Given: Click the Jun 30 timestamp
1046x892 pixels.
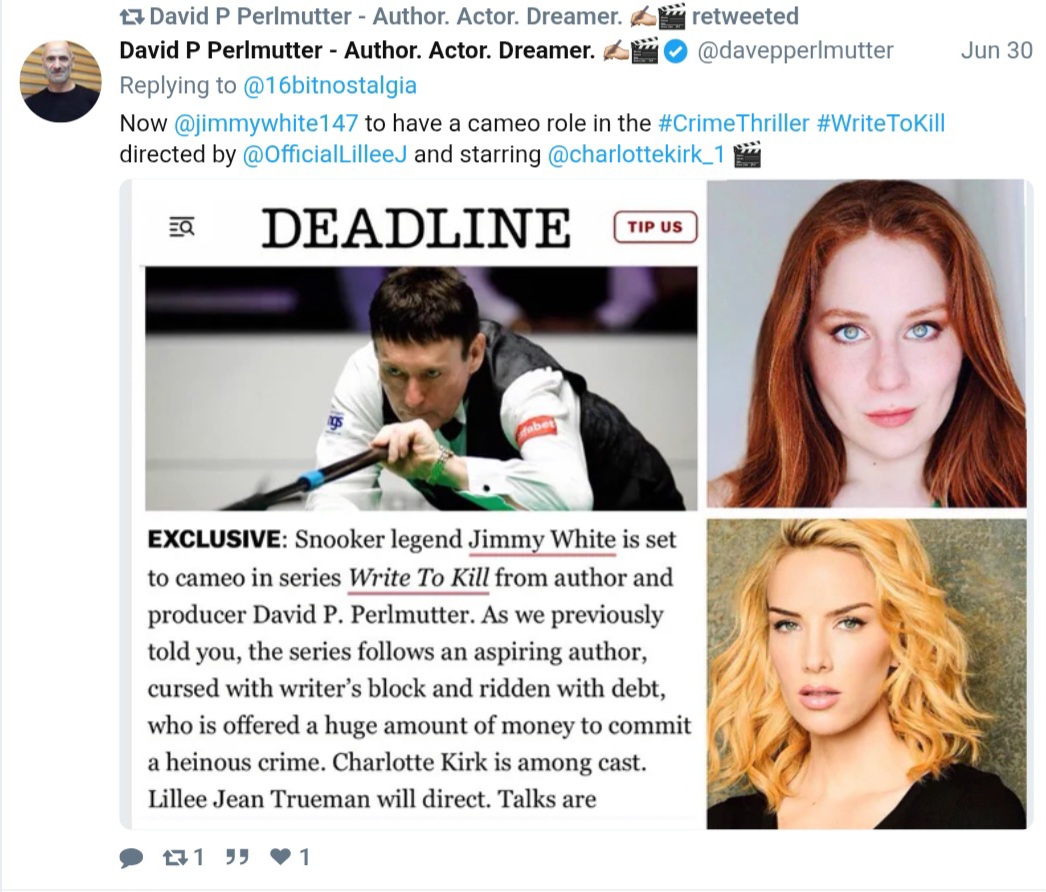Looking at the screenshot, I should [x=996, y=51].
